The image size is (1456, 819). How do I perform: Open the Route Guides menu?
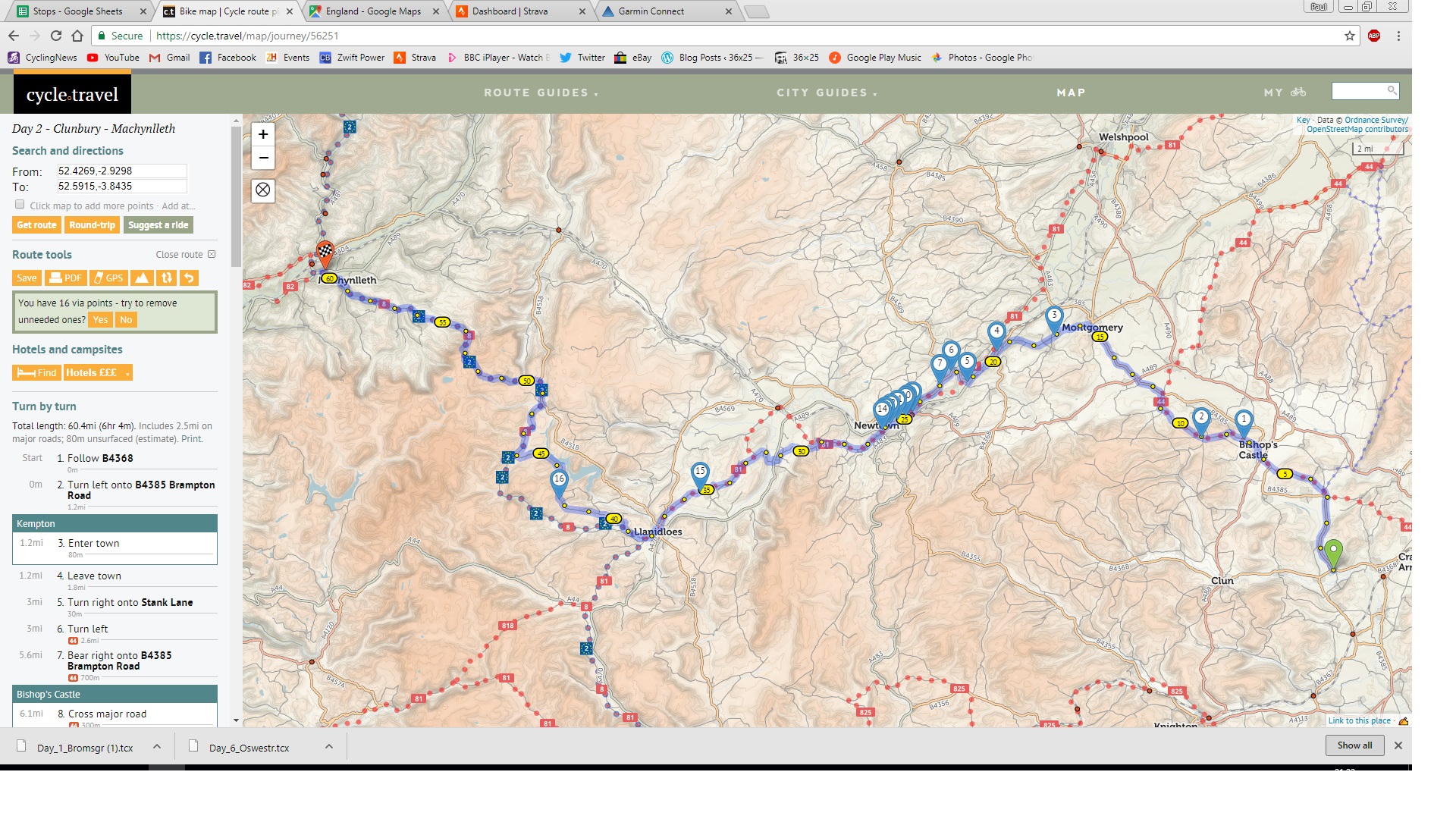541,93
